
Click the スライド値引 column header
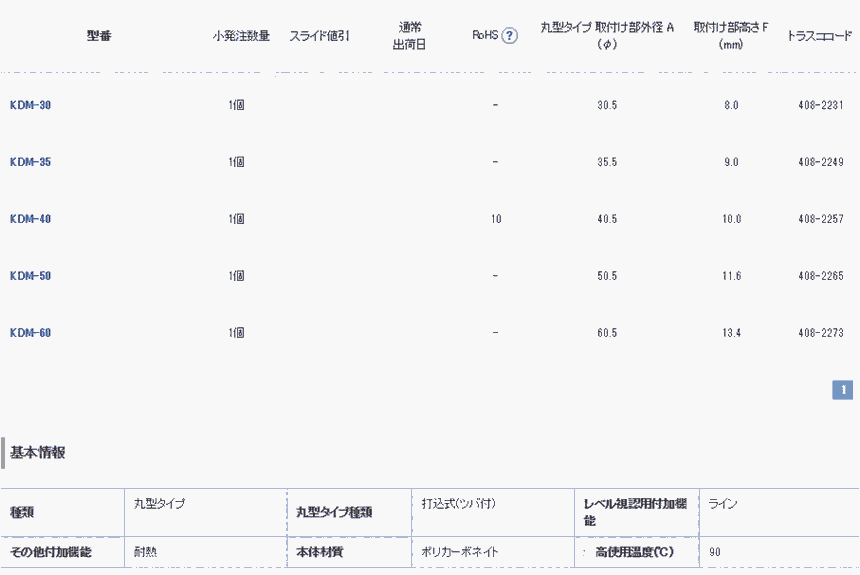click(319, 36)
